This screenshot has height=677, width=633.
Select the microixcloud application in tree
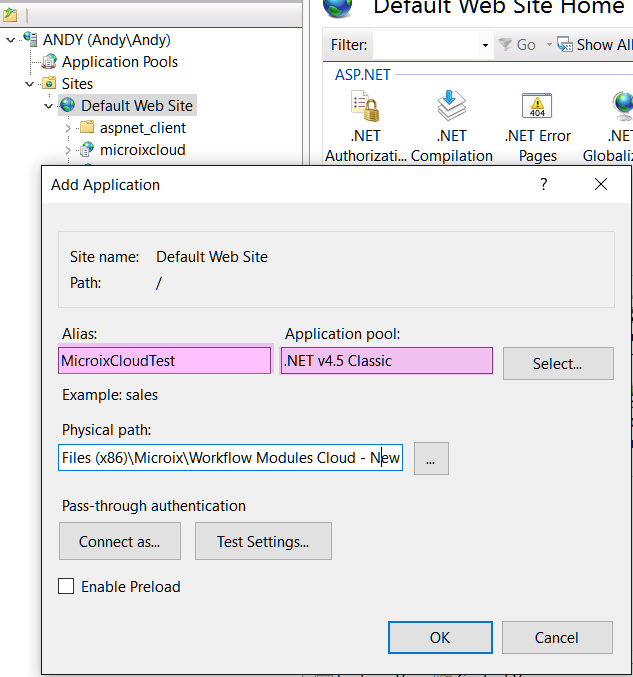(142, 150)
